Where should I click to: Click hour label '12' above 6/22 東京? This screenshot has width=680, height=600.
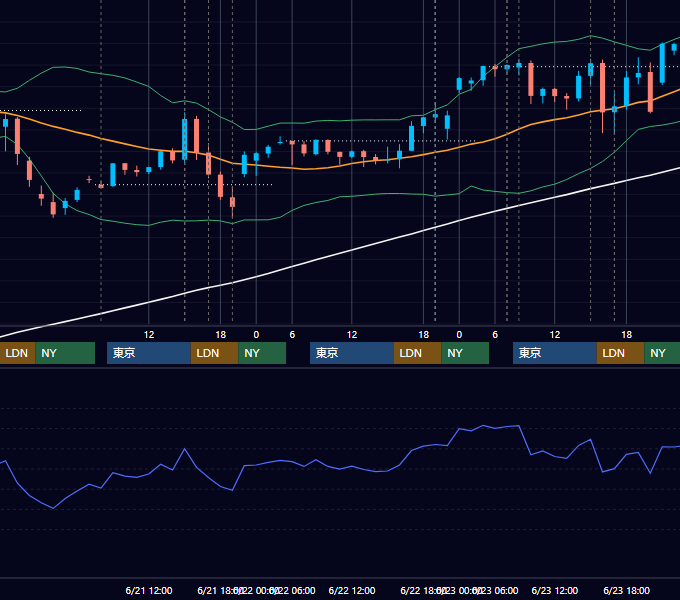(x=352, y=335)
